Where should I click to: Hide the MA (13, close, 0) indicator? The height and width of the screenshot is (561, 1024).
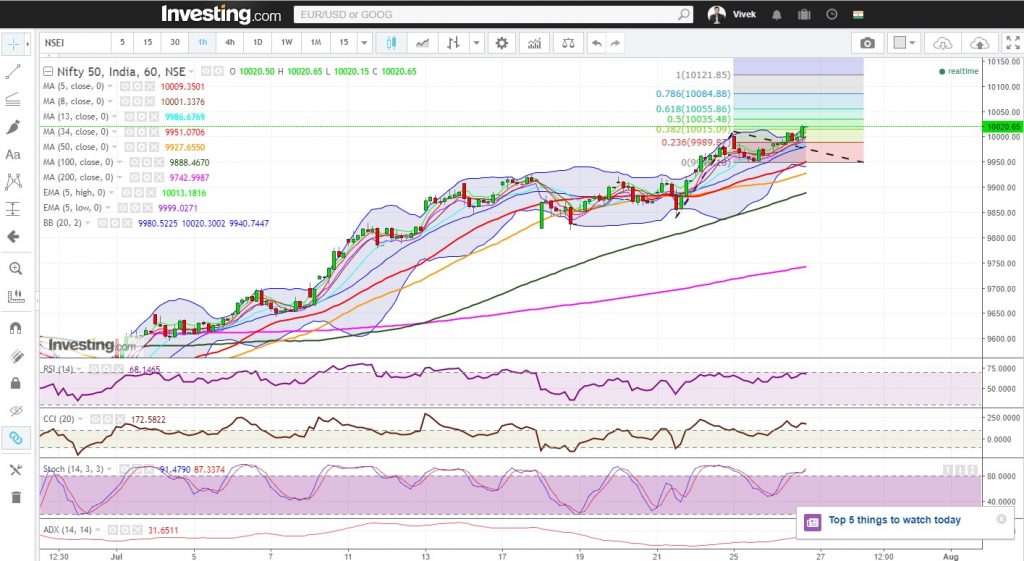point(129,116)
